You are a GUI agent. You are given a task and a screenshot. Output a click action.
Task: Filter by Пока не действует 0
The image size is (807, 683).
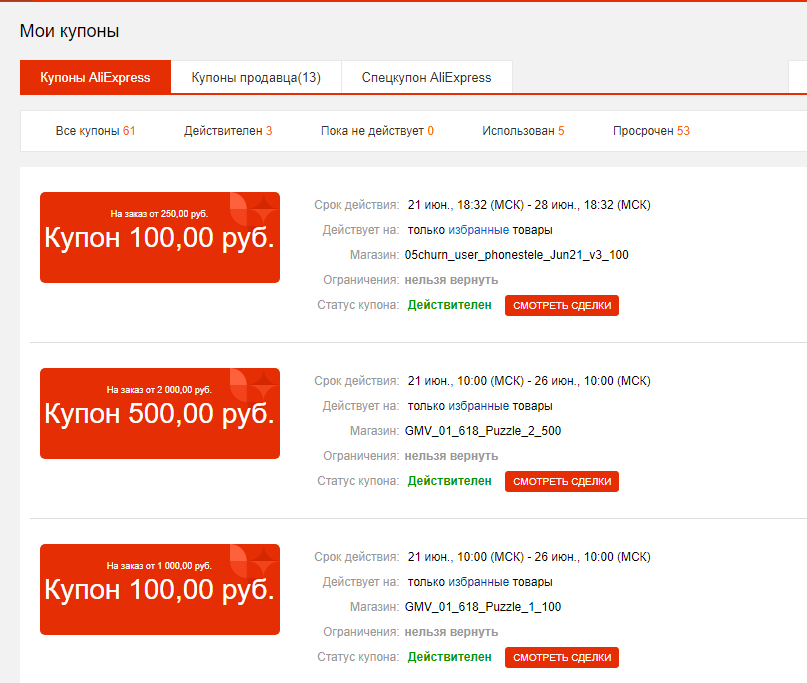pos(377,131)
